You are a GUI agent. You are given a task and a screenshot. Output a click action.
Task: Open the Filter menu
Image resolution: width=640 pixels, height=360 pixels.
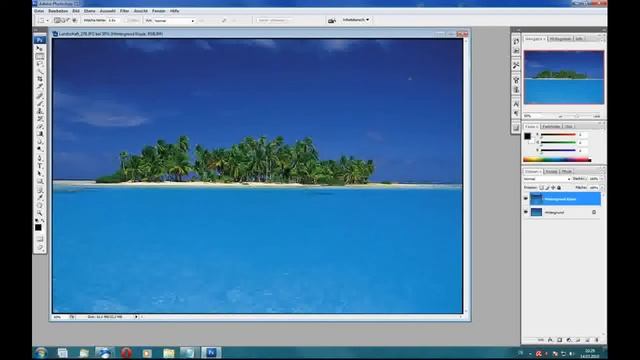(124, 11)
